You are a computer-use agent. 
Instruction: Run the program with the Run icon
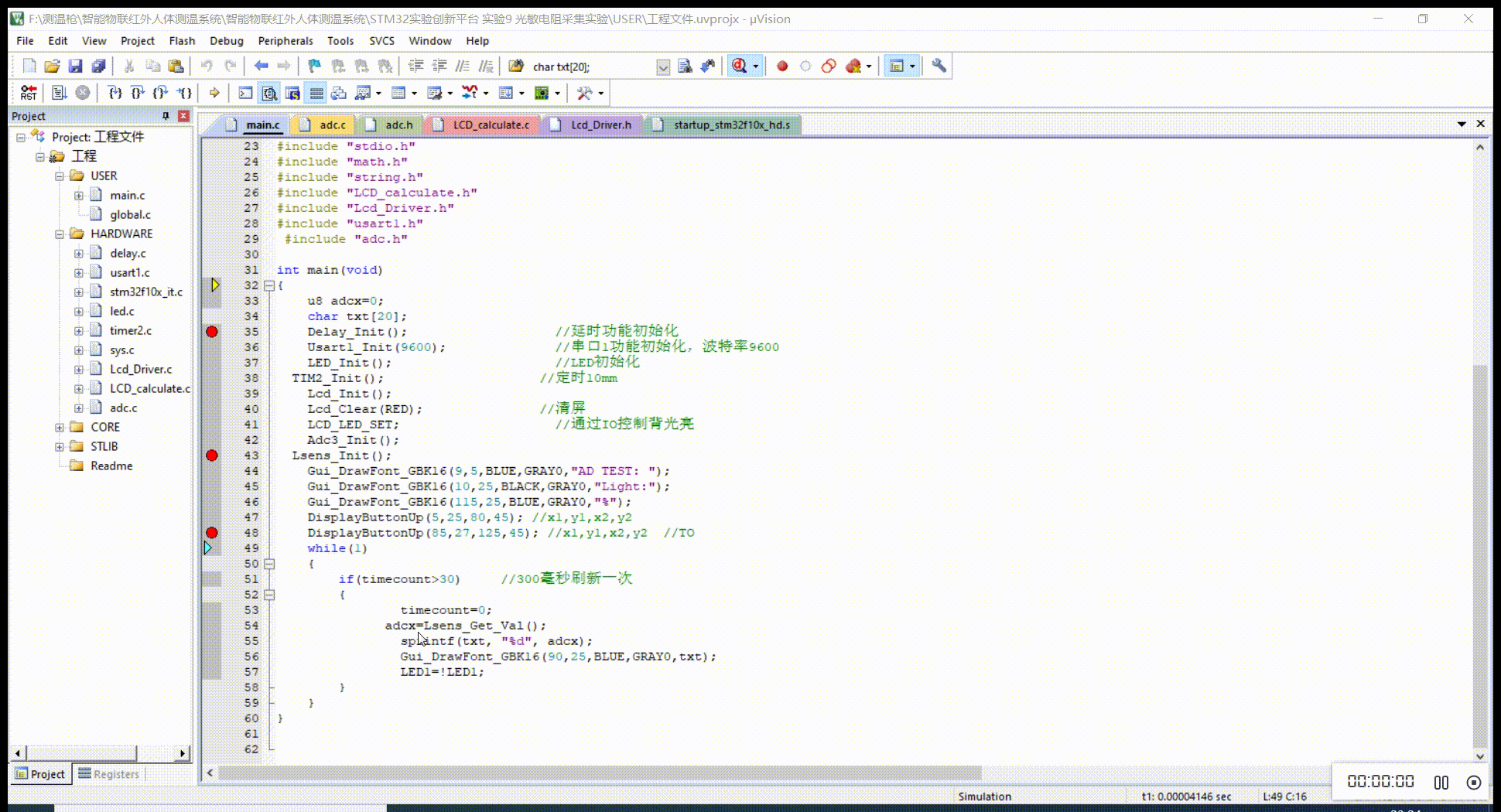(x=60, y=94)
